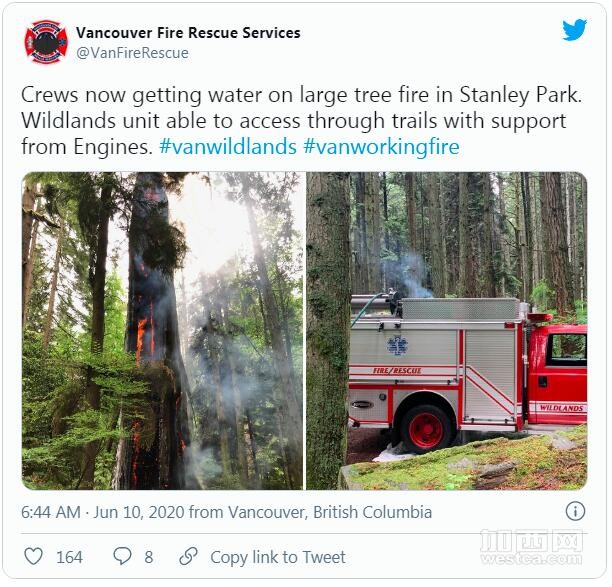The width and height of the screenshot is (612, 587).
Task: Open the Vancouver, British Columbia location
Action: [330, 512]
